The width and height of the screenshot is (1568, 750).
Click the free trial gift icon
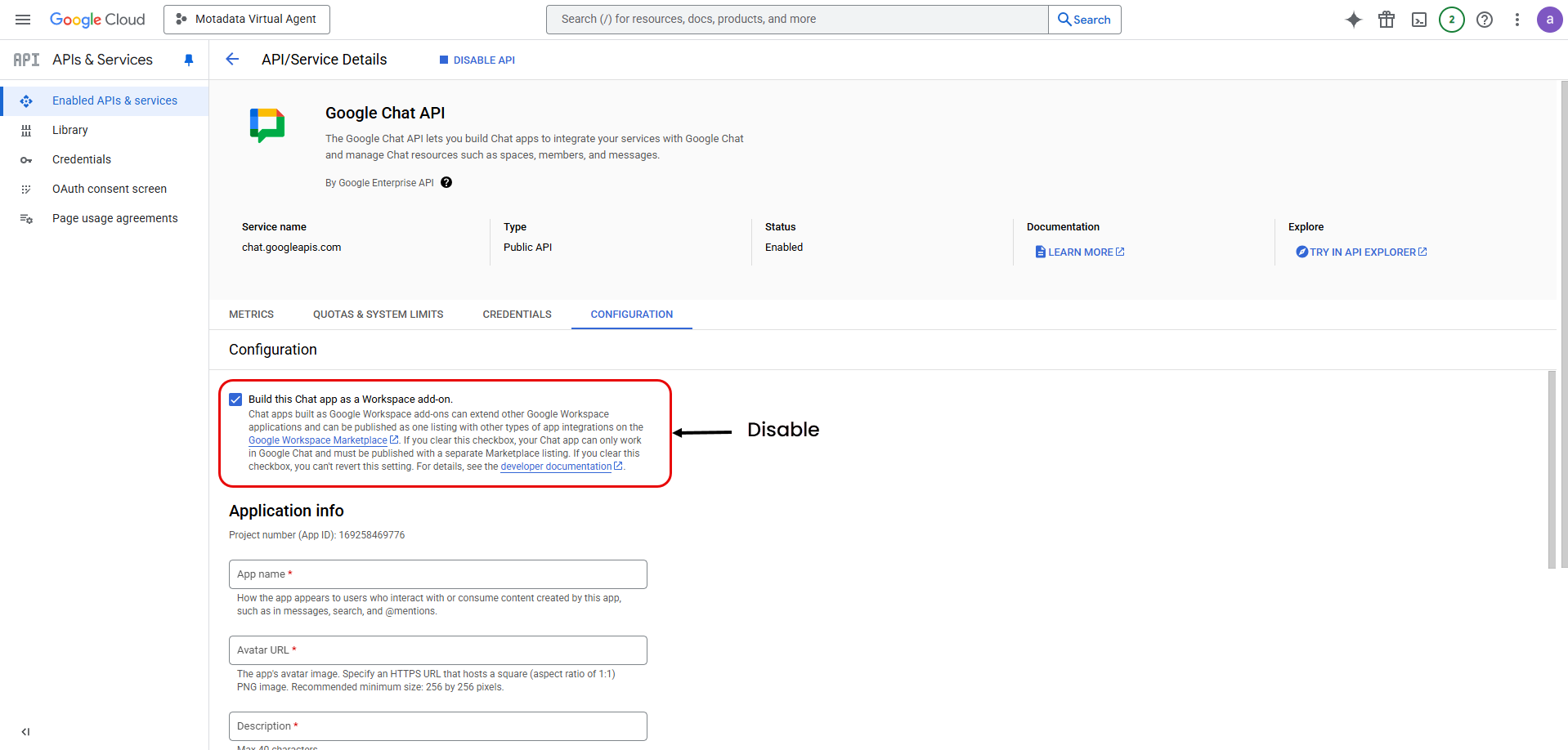pyautogui.click(x=1387, y=19)
